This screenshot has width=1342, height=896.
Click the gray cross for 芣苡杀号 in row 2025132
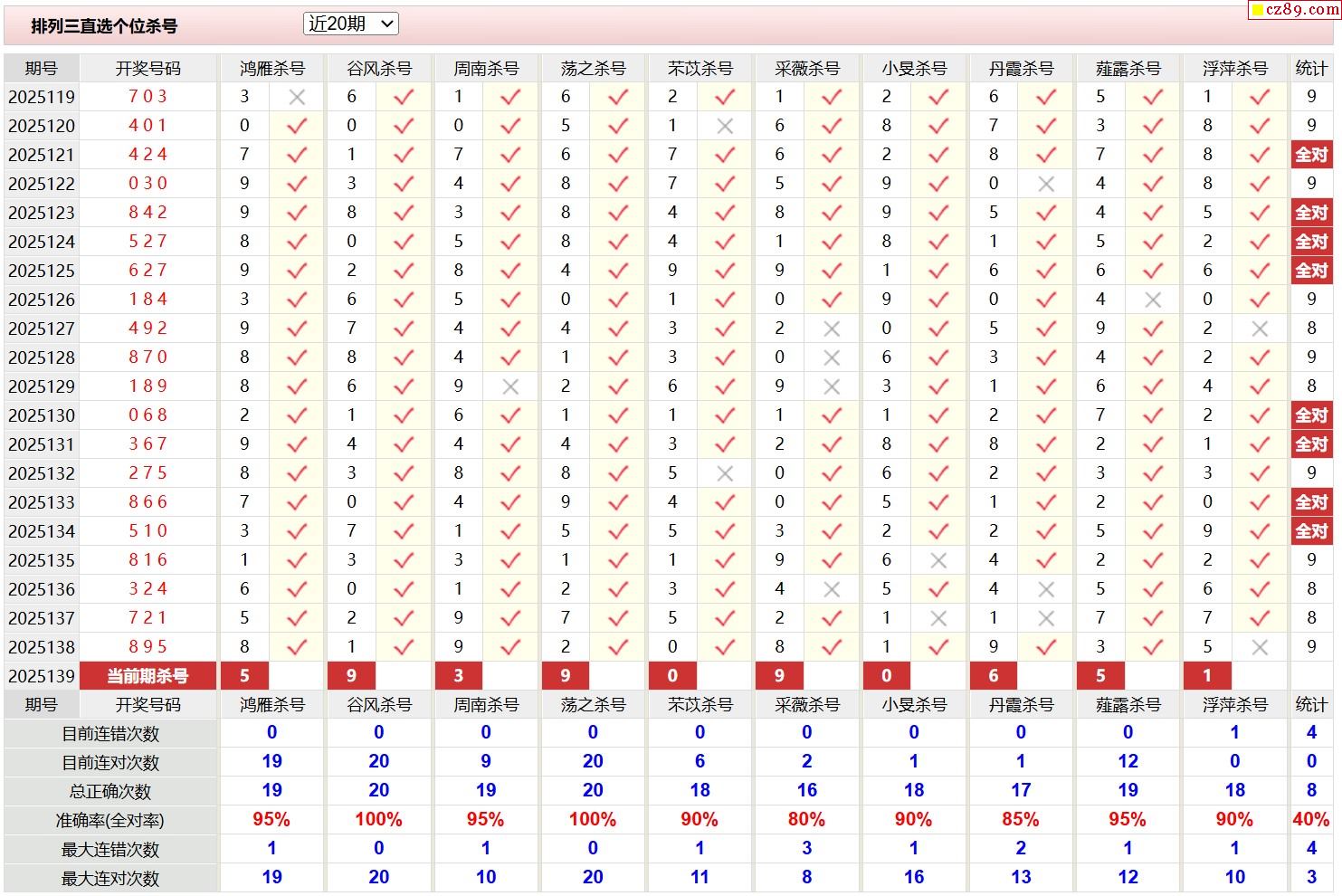725,473
